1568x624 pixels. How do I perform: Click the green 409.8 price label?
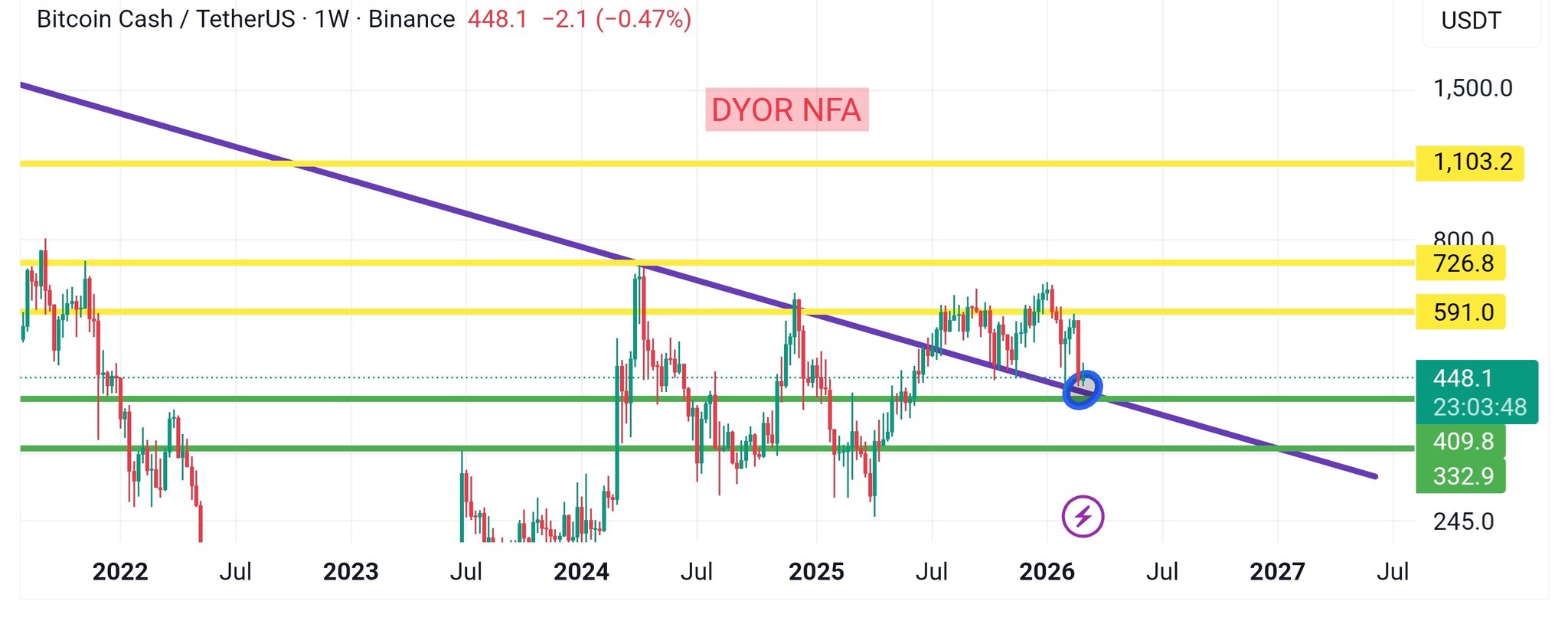point(1461,441)
